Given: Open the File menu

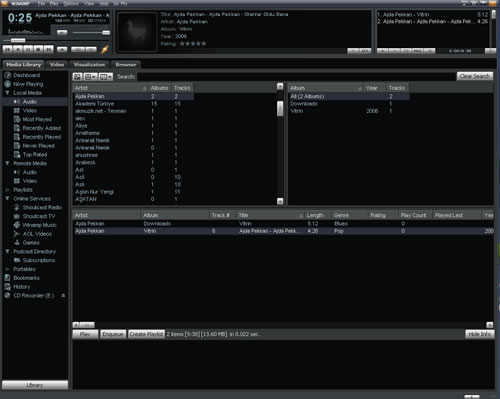Looking at the screenshot, I should (x=41, y=4).
